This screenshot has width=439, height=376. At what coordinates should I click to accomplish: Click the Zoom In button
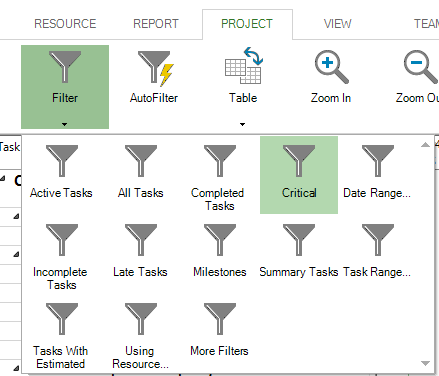[x=331, y=77]
